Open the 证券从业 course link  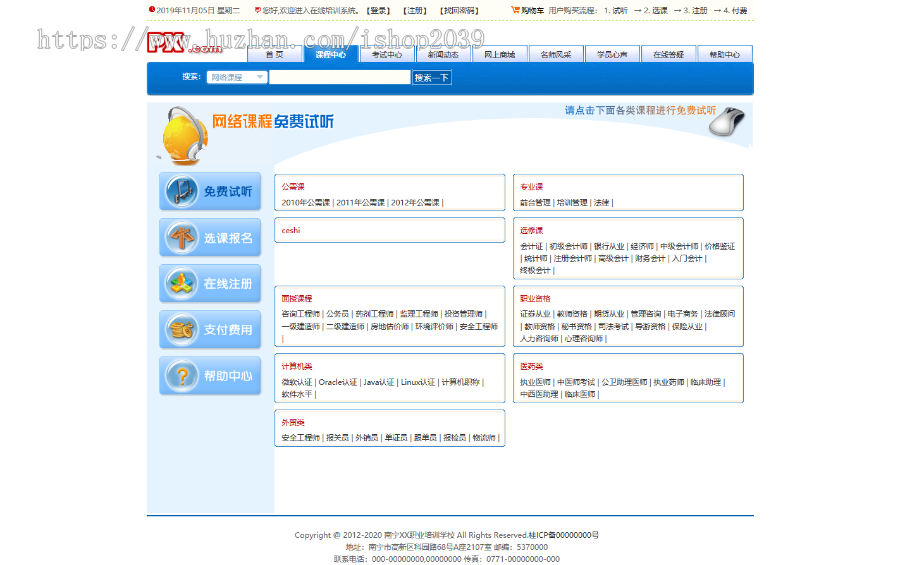coord(535,314)
